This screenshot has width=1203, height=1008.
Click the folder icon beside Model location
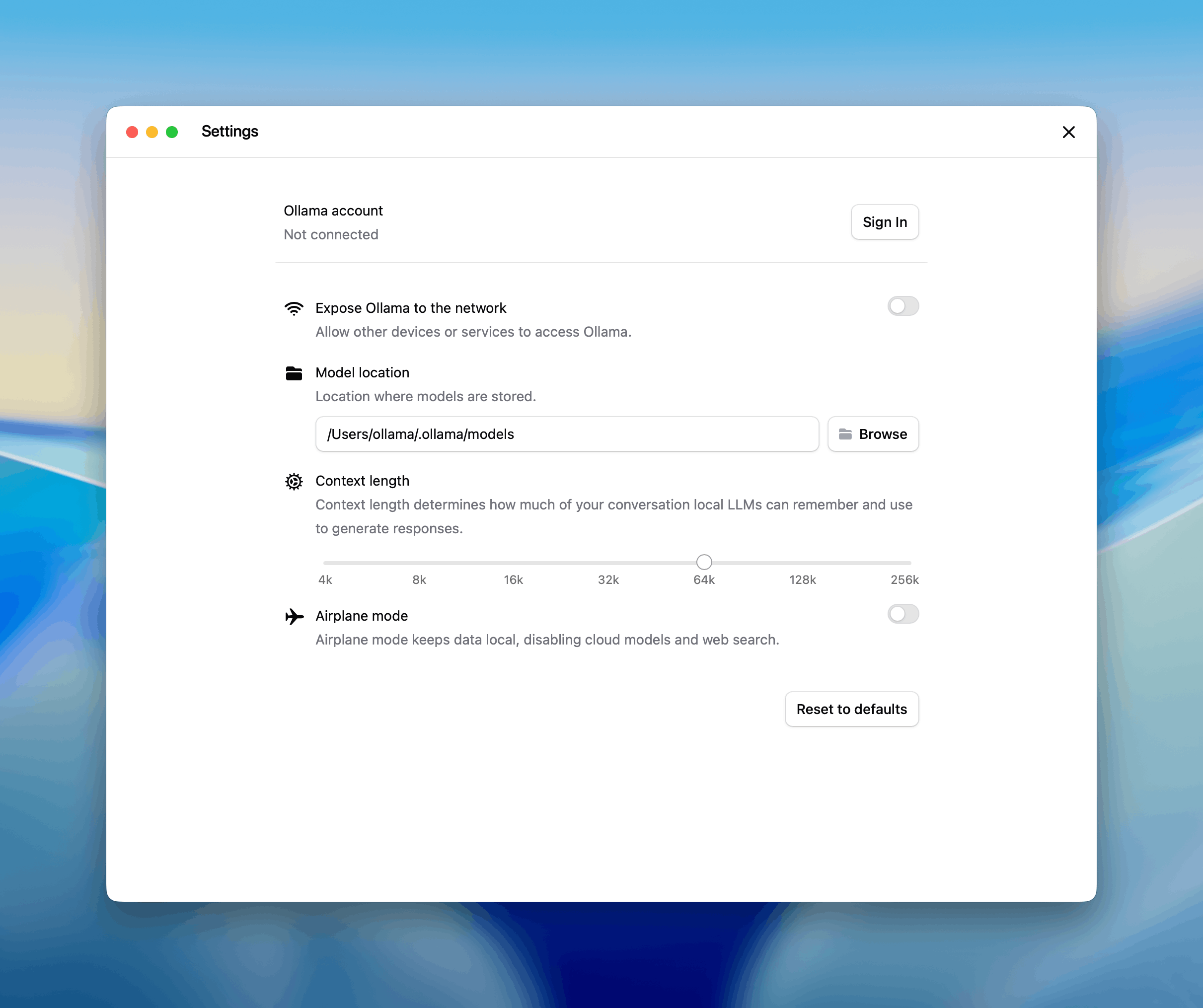coord(294,373)
